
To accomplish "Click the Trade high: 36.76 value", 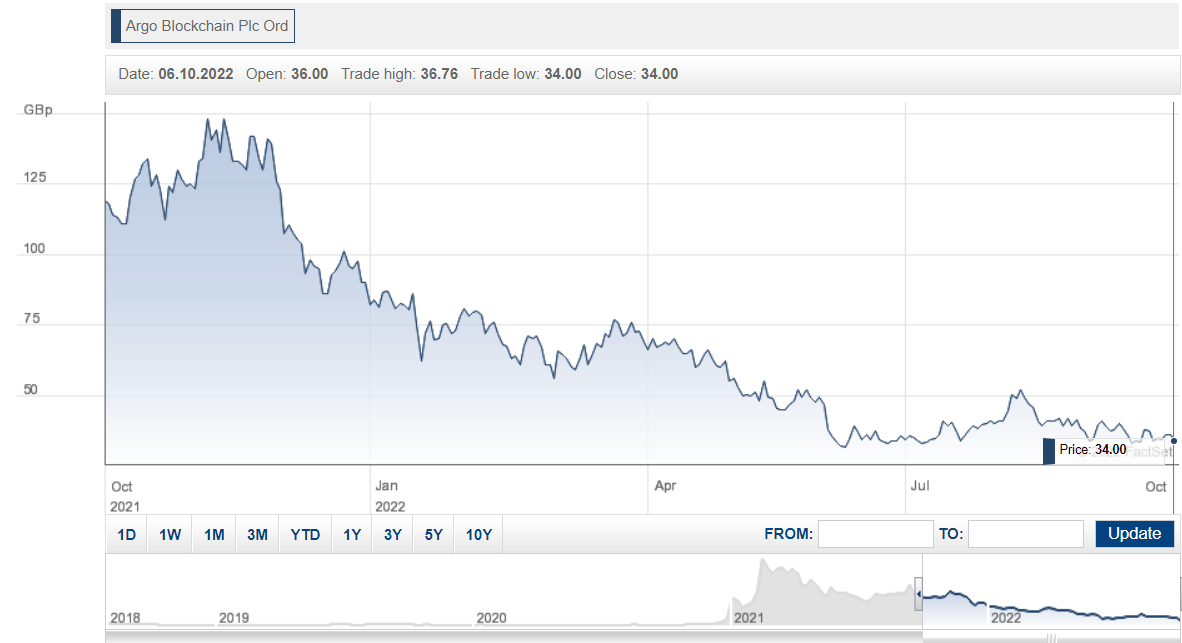I will click(400, 74).
